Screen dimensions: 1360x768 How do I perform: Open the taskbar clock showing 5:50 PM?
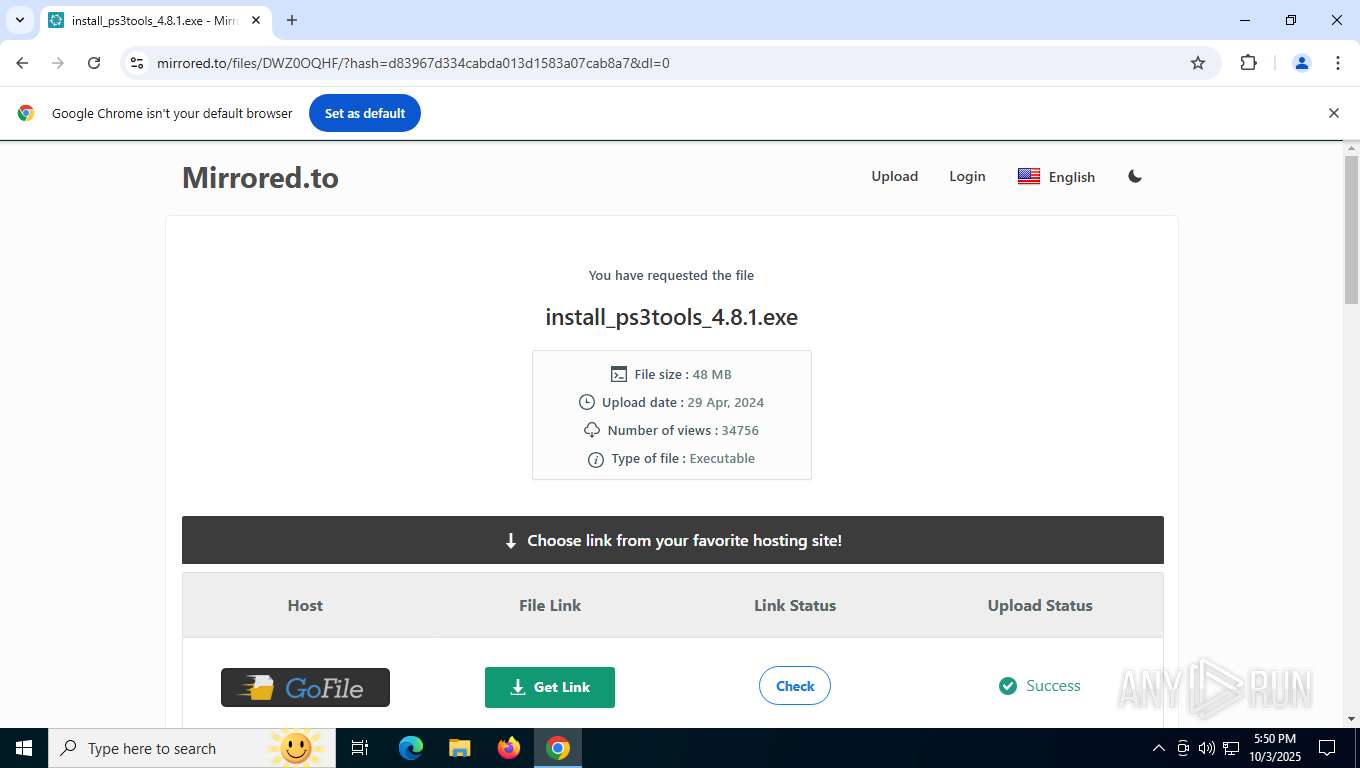pos(1275,748)
